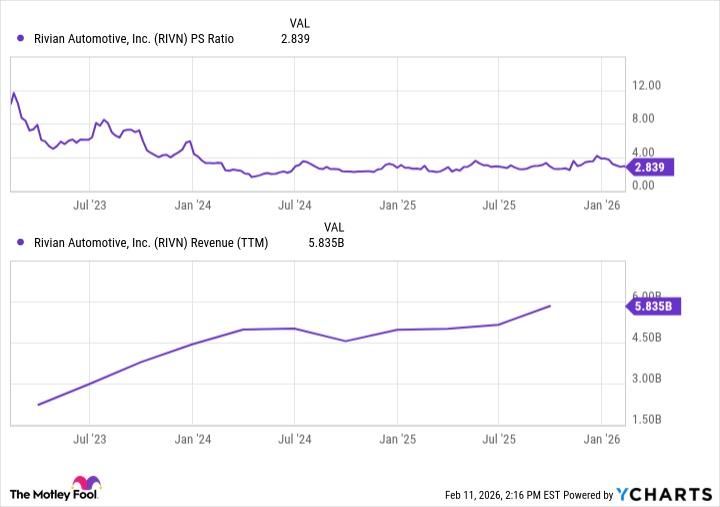The height and width of the screenshot is (507, 720).
Task: Click the 2.839 legend value
Action: coord(295,39)
